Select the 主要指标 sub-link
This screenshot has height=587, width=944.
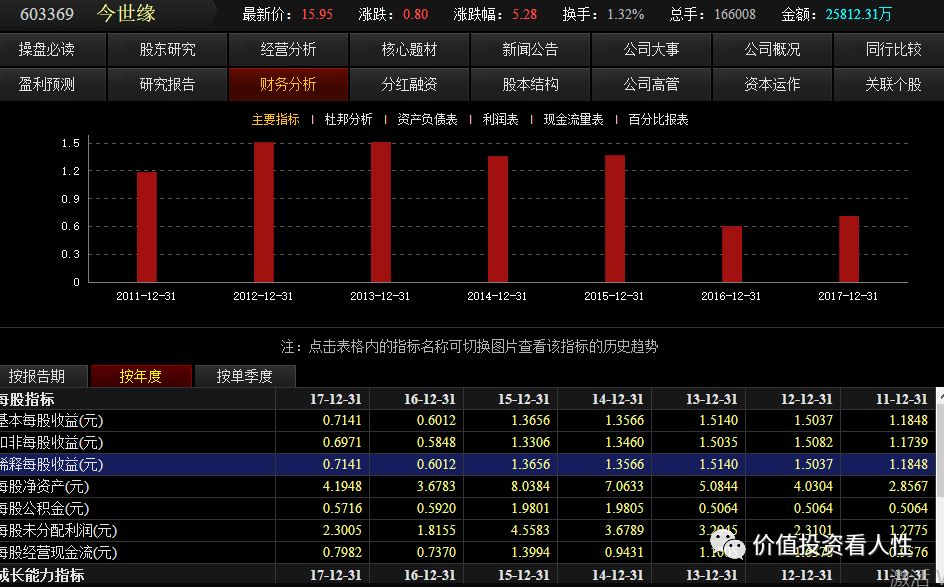point(276,119)
